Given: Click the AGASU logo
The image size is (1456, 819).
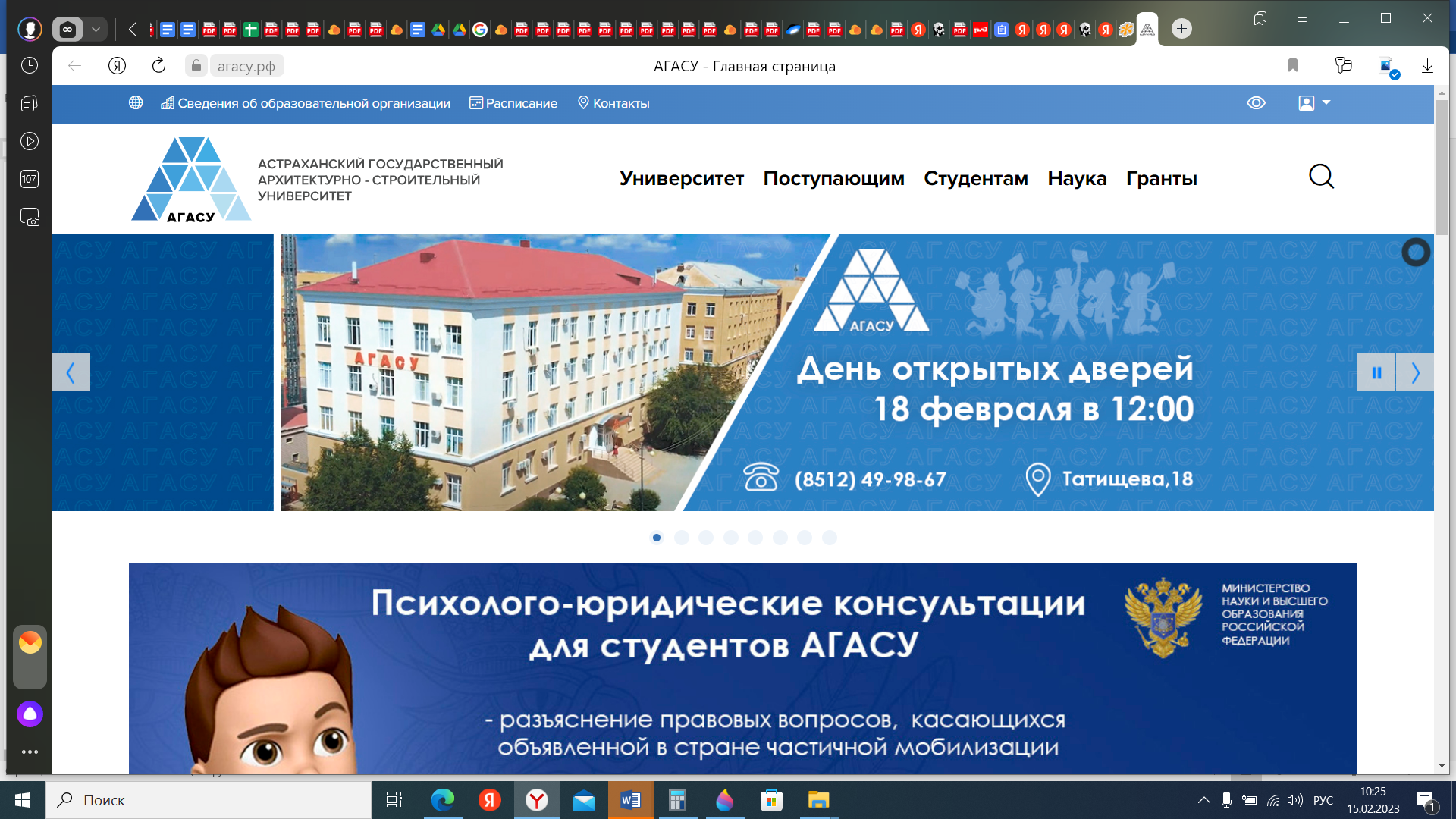Looking at the screenshot, I should point(191,179).
